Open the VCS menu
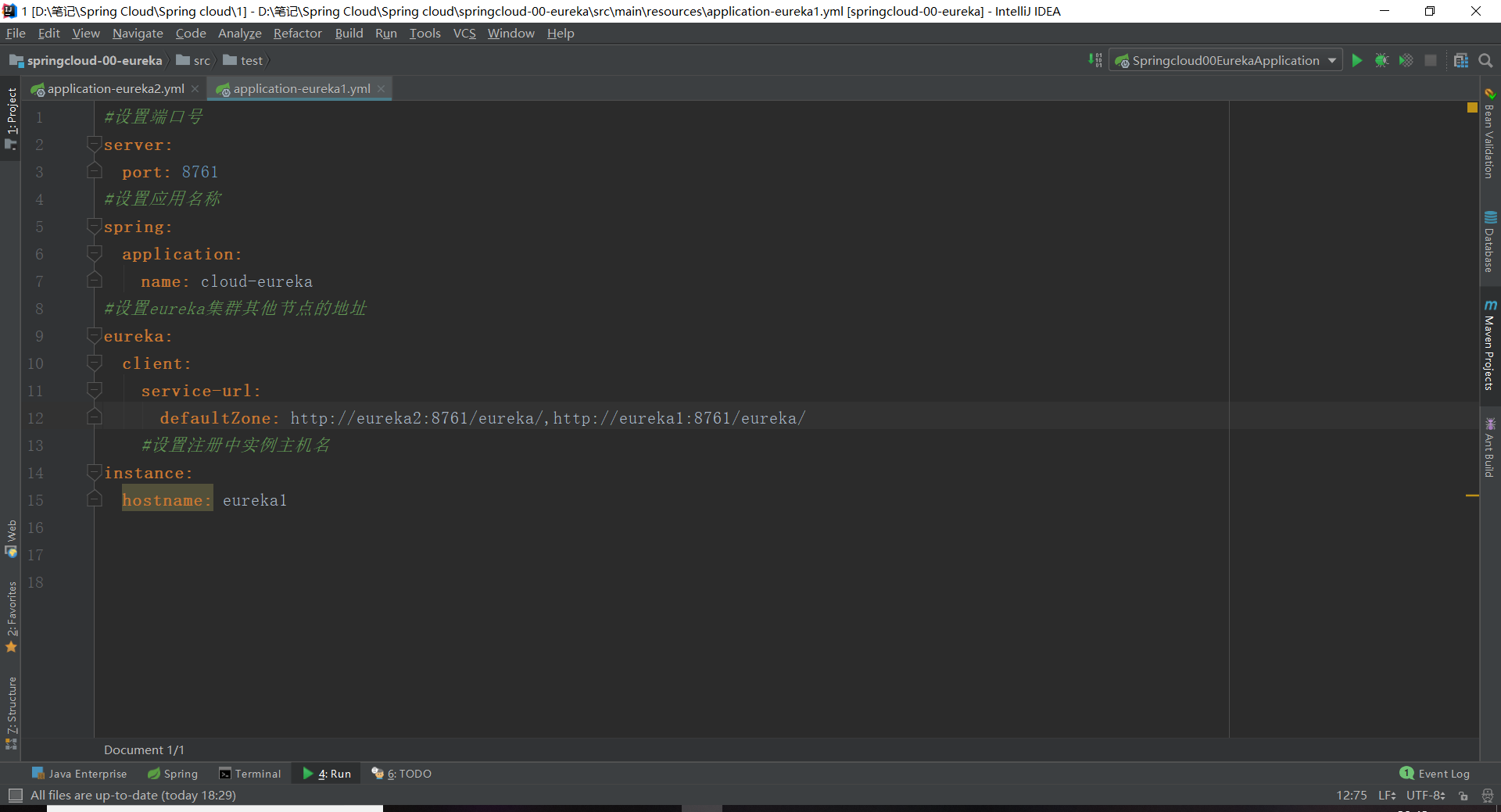Screen dimensions: 1501x812 tap(464, 33)
